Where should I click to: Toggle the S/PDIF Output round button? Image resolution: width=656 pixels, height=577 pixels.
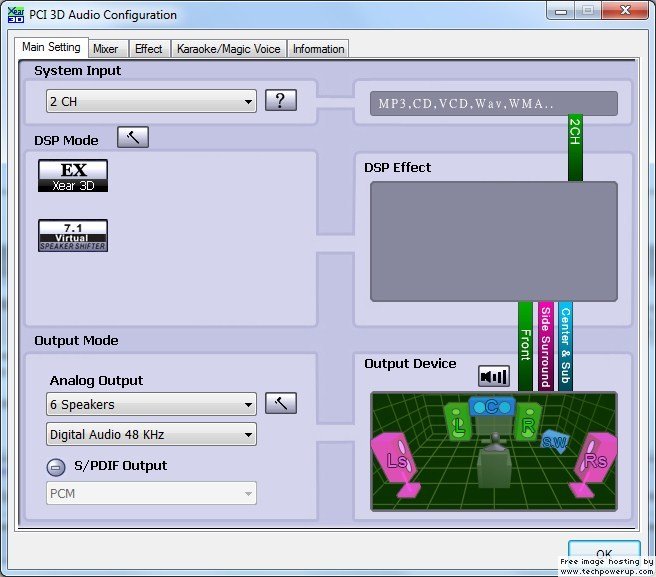56,467
